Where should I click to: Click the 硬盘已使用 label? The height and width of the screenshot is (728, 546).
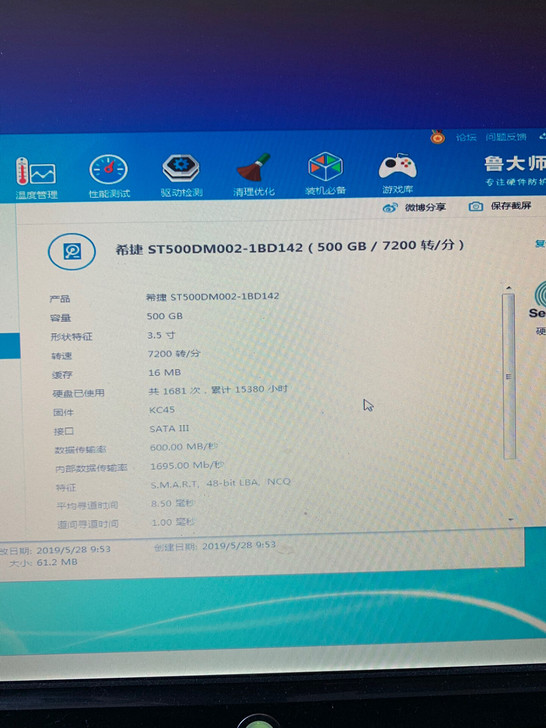78,393
